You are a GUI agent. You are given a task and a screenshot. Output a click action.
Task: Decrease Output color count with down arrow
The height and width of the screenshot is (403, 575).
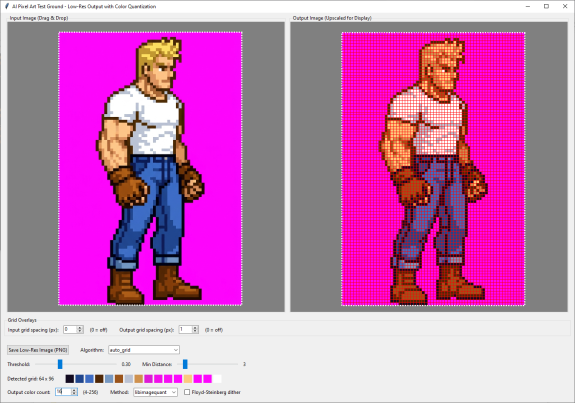coord(74,394)
